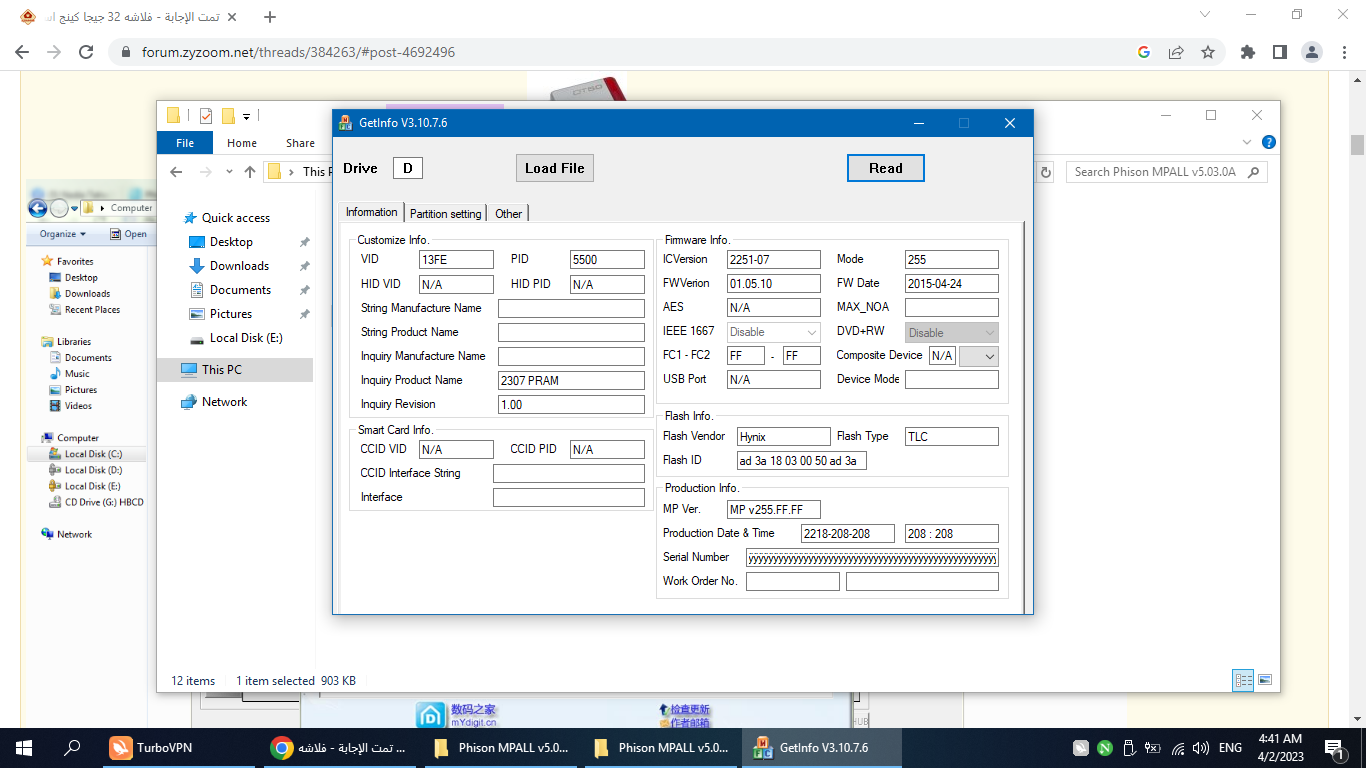Expand the Explorer ribbon chevron
This screenshot has width=1366, height=768.
1247,143
